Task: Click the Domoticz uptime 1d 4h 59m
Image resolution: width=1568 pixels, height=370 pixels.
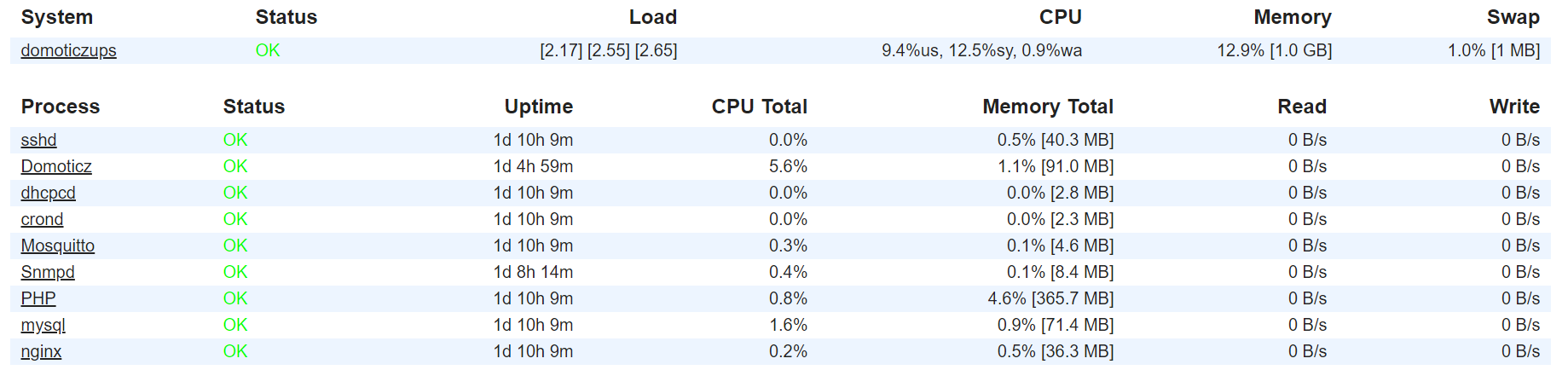Action: point(533,166)
